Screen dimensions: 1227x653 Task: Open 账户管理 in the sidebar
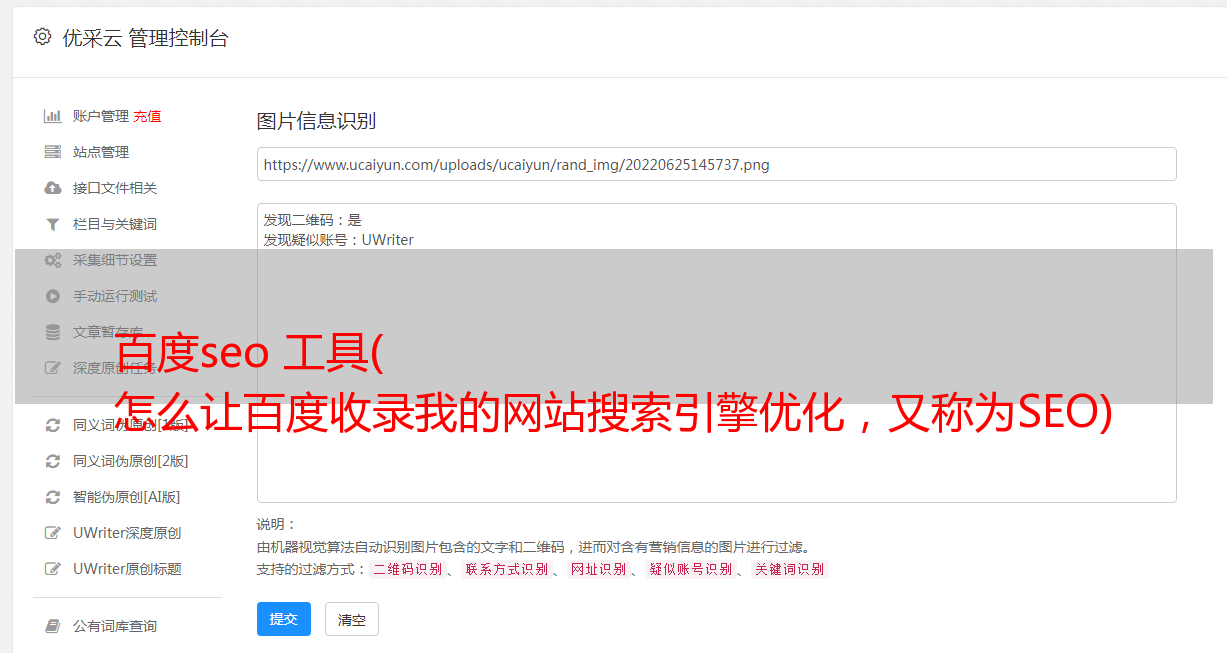pos(101,116)
